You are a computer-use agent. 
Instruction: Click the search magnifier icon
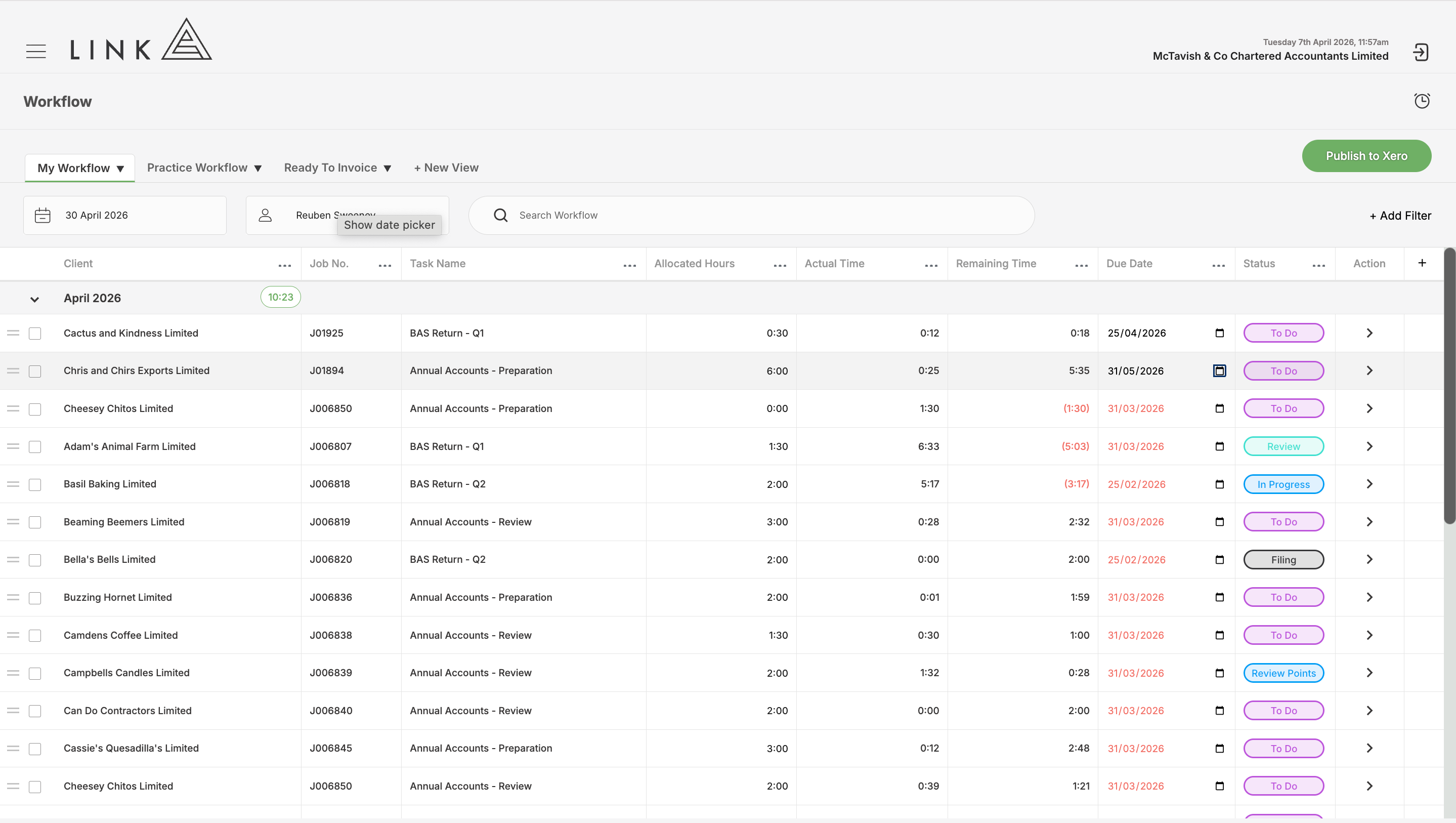click(x=500, y=216)
